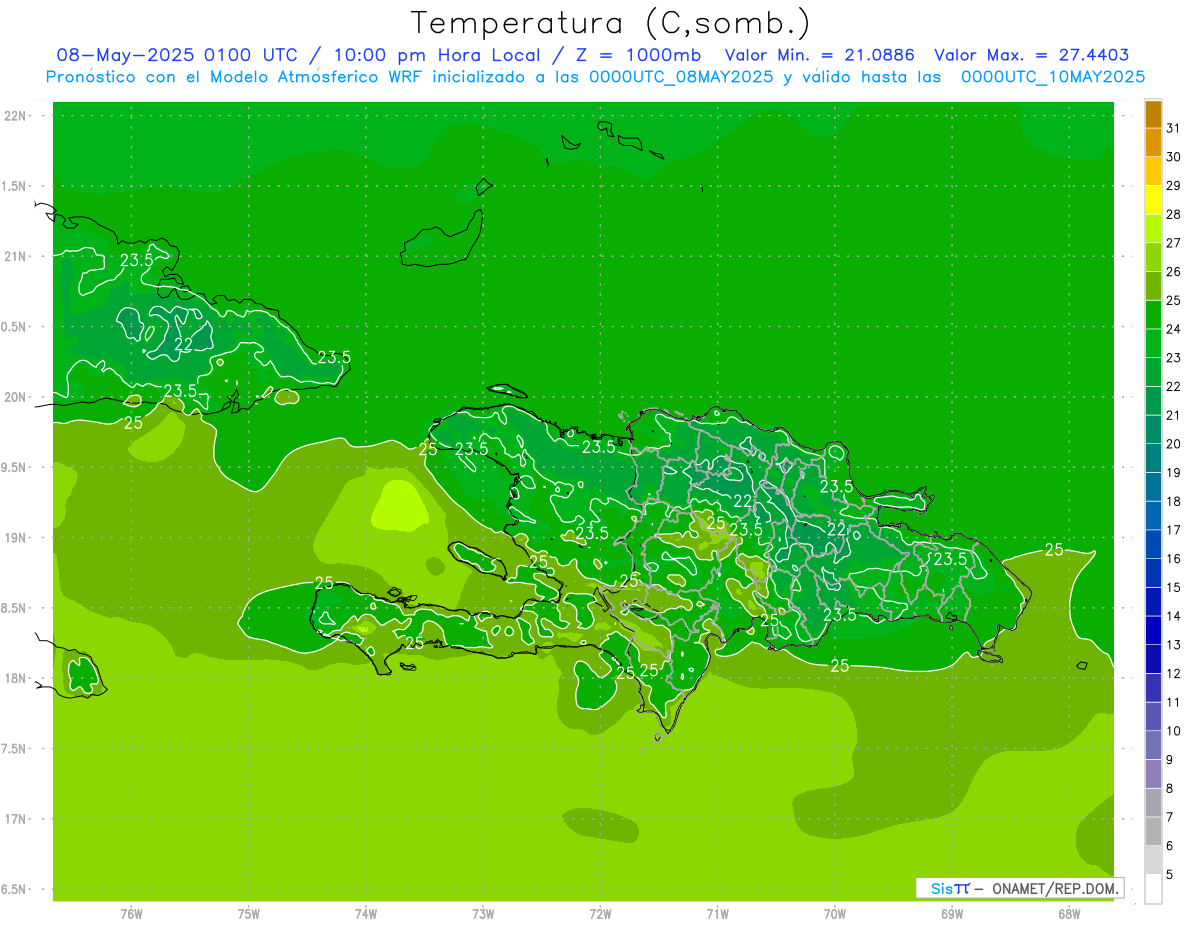Click the 76W longitude axis label

[131, 914]
